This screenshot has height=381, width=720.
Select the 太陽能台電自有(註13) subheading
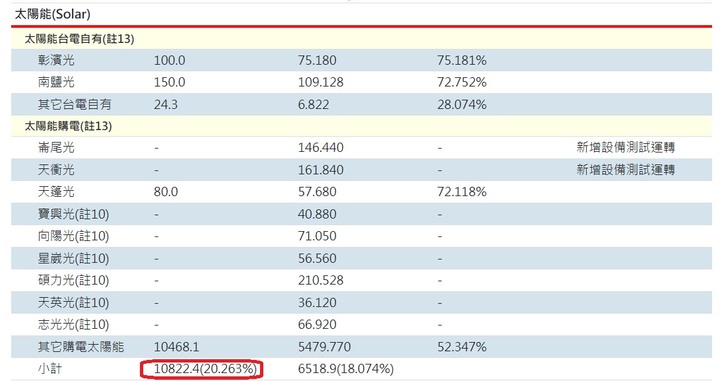(x=79, y=39)
